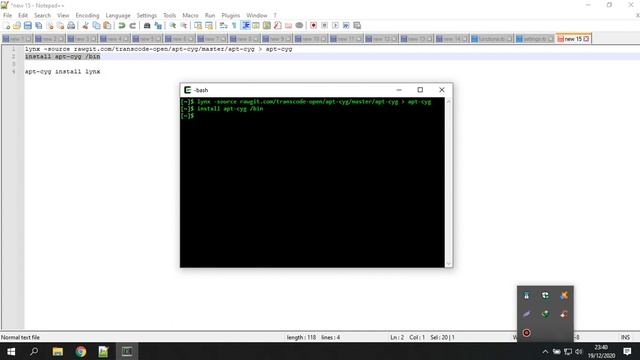The width and height of the screenshot is (640, 360).
Task: Open the Encoding menu
Action: pyautogui.click(x=87, y=16)
